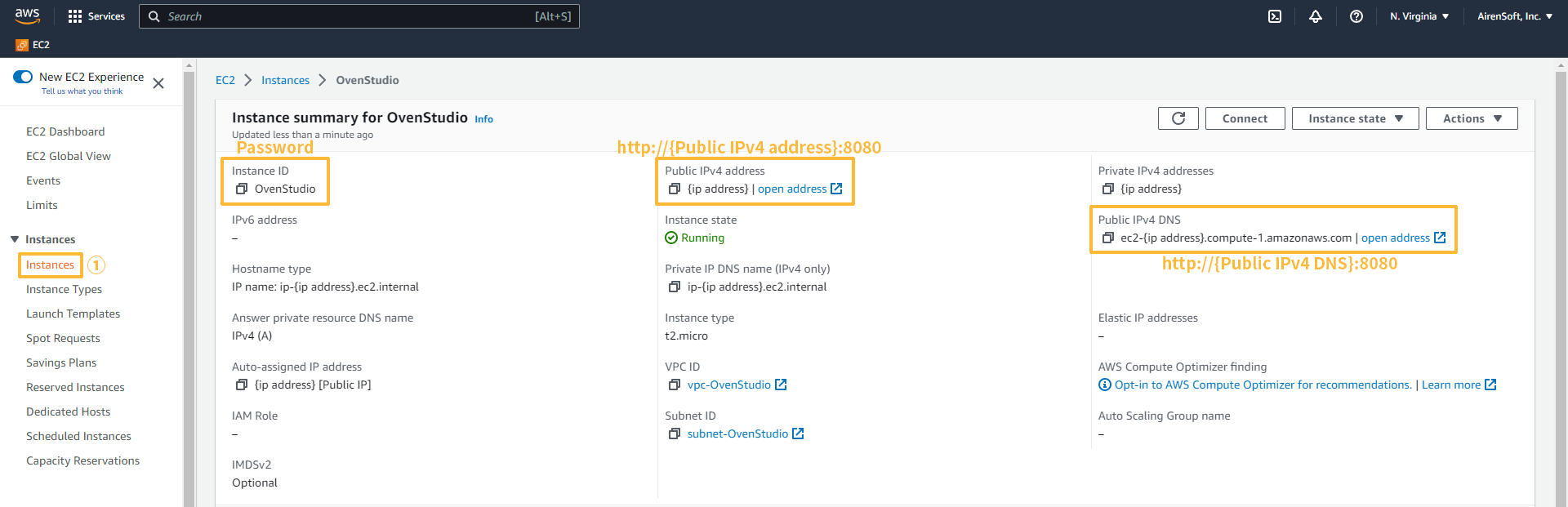Screen dimensions: 1568x507
Task: Copy the Subnet ID value
Action: point(675,434)
